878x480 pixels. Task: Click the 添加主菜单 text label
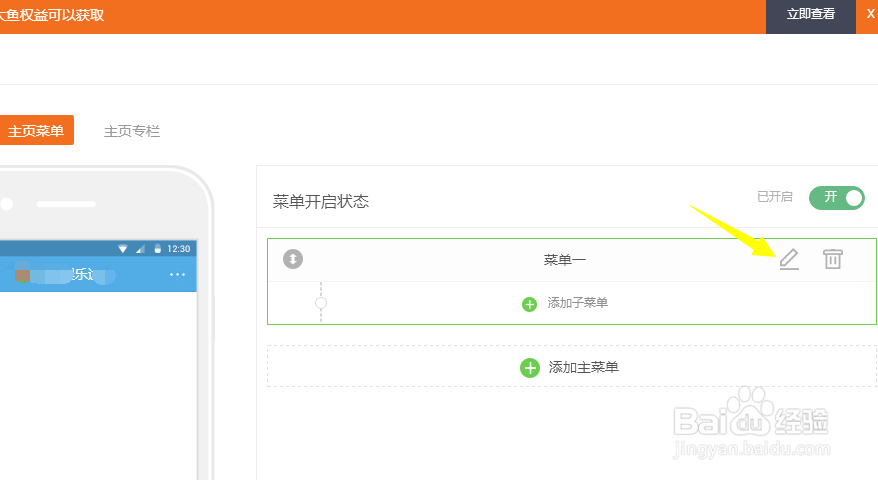[x=583, y=367]
